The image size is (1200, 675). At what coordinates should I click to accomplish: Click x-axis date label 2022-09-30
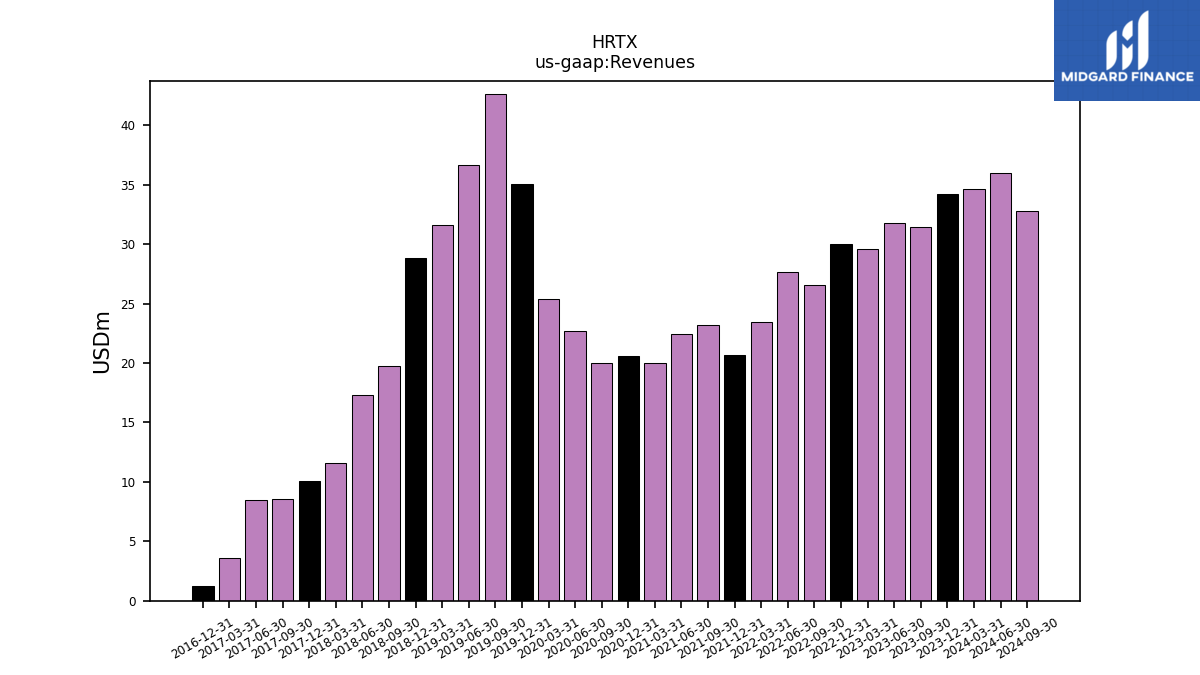[814, 638]
